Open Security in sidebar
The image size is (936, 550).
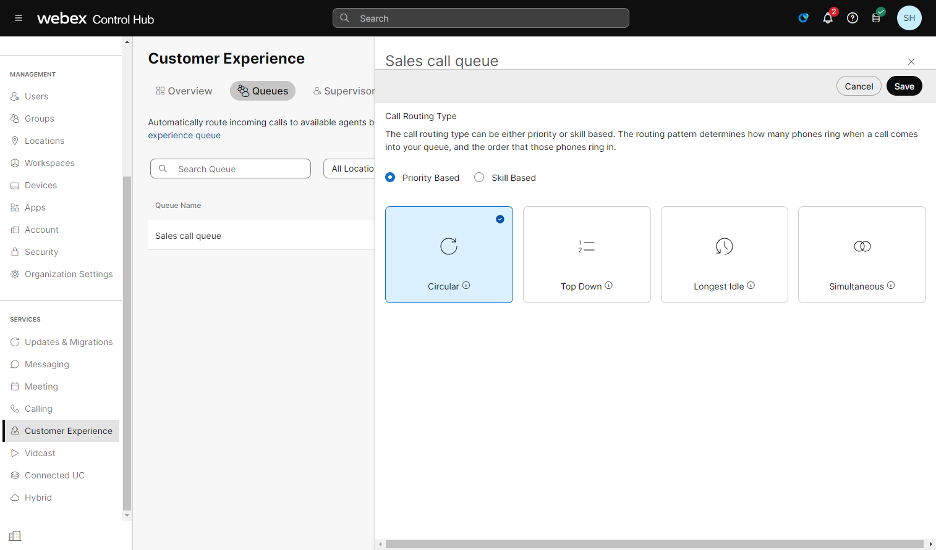(41, 251)
